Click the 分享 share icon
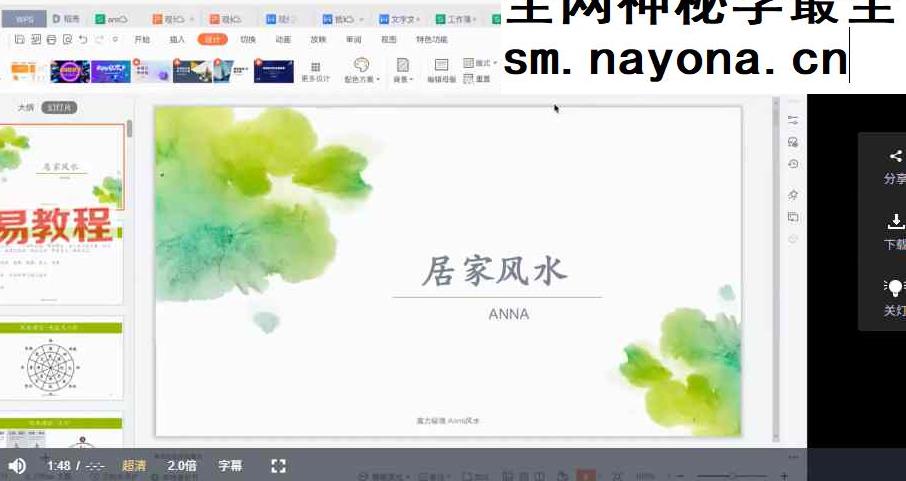Viewport: 906px width, 481px height. click(x=896, y=156)
